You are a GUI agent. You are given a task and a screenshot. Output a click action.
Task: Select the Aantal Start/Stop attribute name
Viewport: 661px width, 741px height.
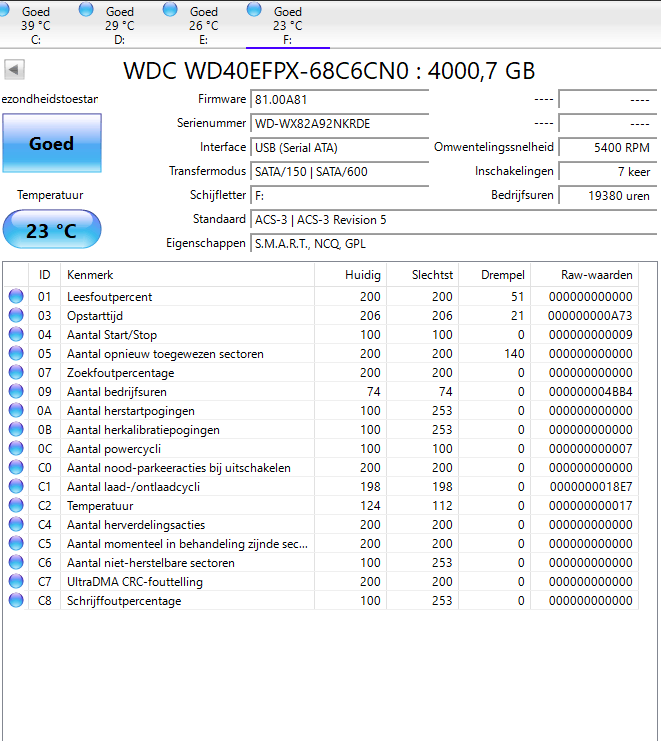pos(112,335)
